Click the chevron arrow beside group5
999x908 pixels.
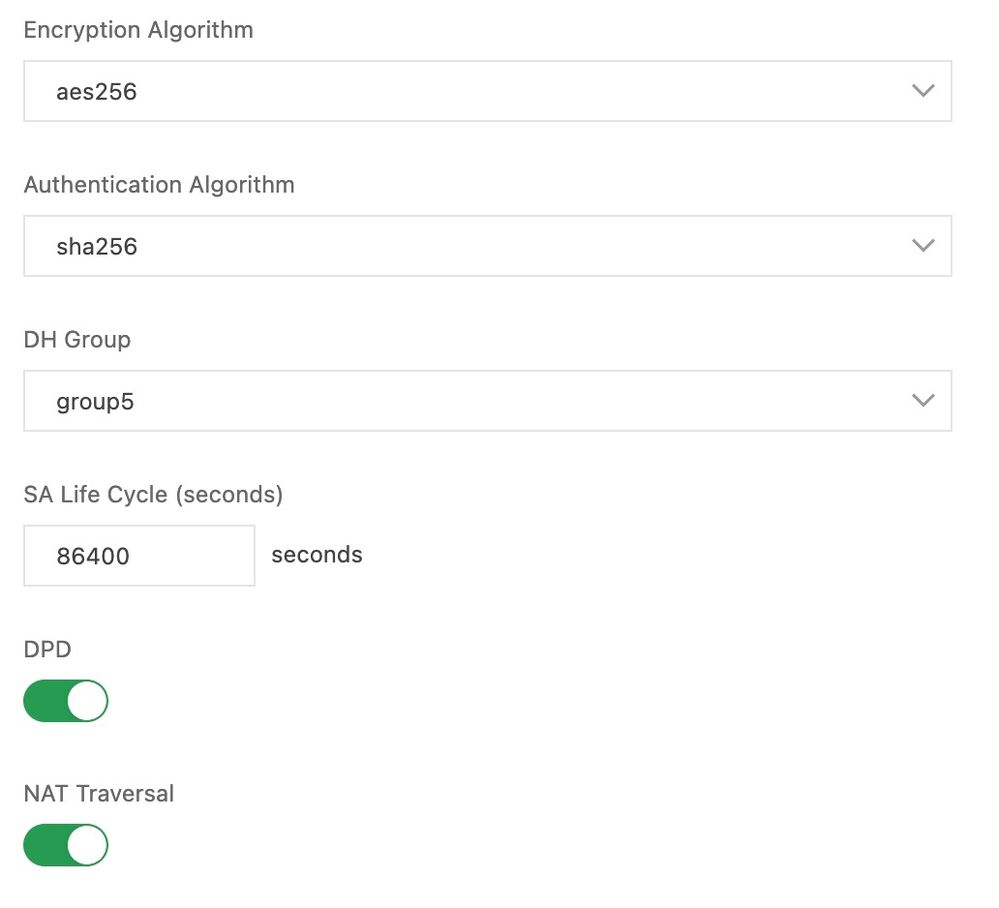(923, 401)
